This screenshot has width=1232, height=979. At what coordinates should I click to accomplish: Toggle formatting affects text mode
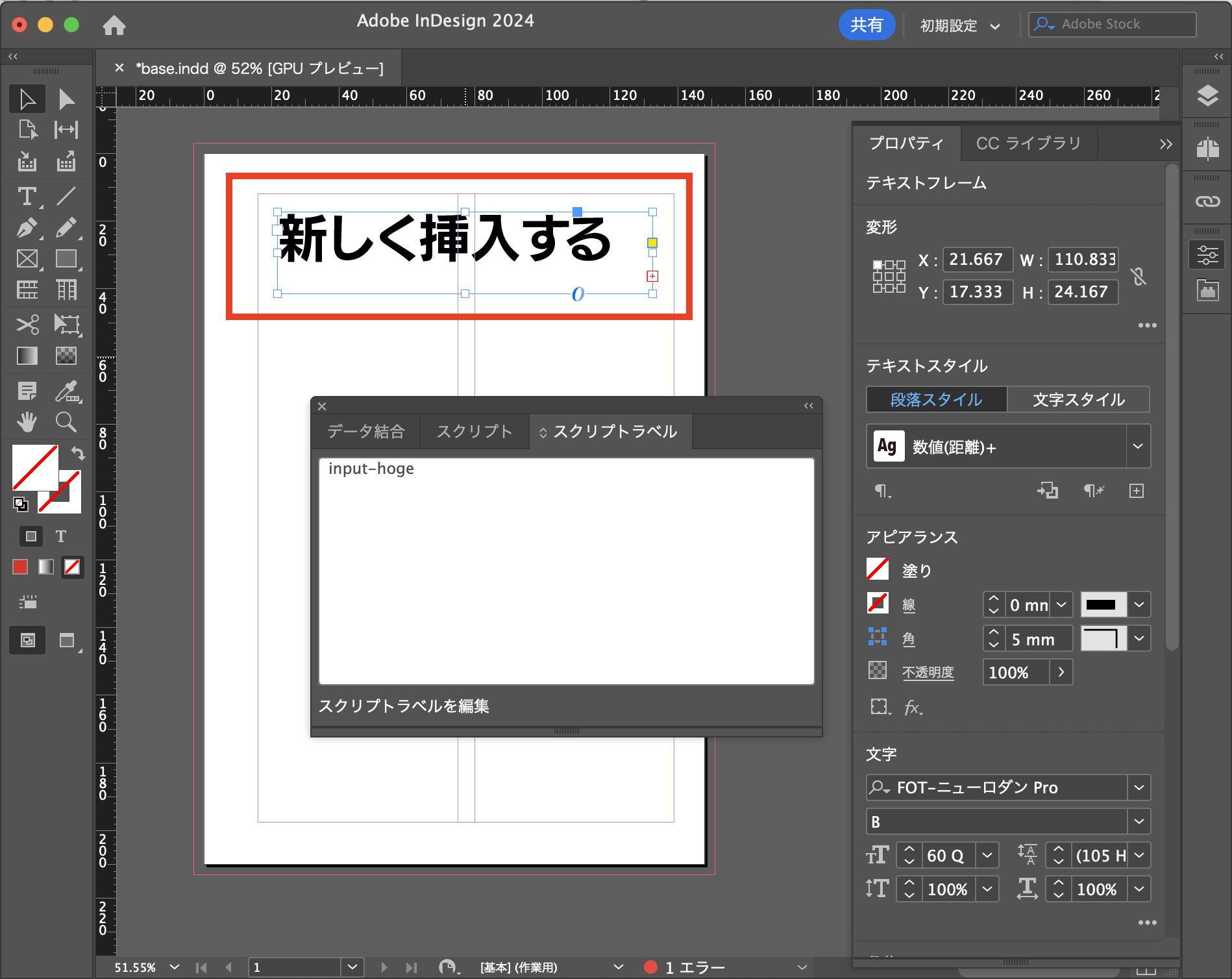click(x=60, y=536)
